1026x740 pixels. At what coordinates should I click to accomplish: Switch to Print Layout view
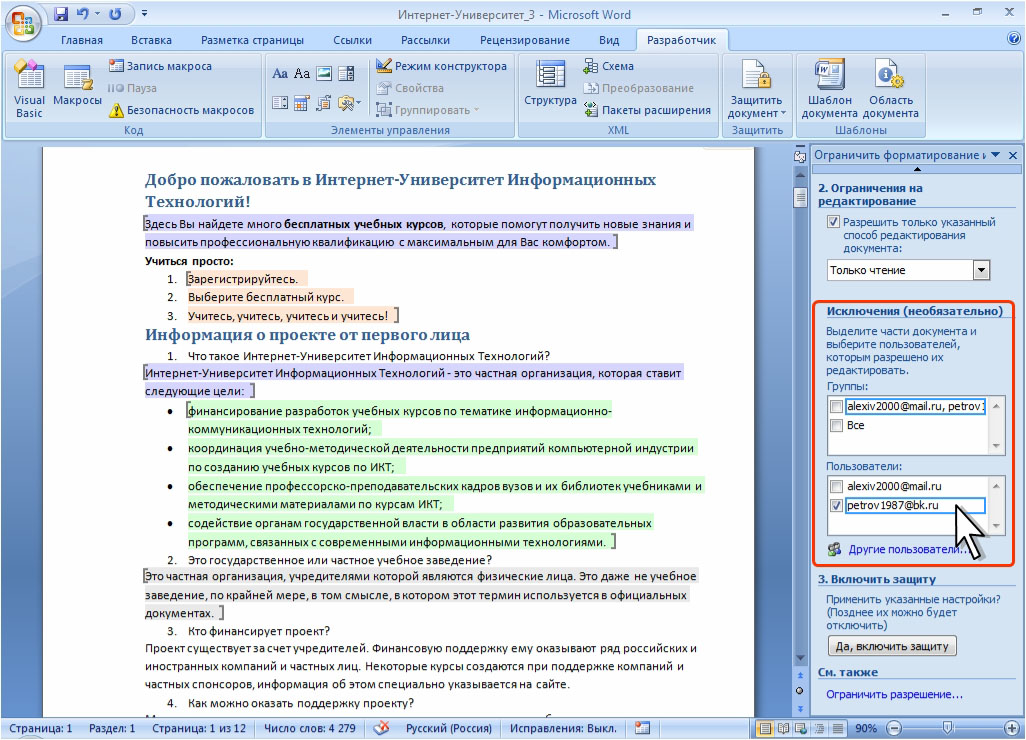point(764,728)
